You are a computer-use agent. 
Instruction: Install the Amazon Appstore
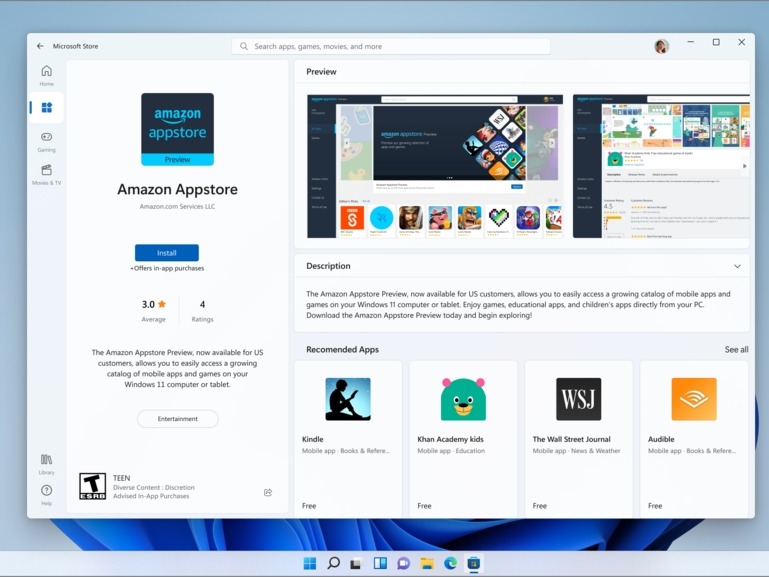[x=167, y=253]
